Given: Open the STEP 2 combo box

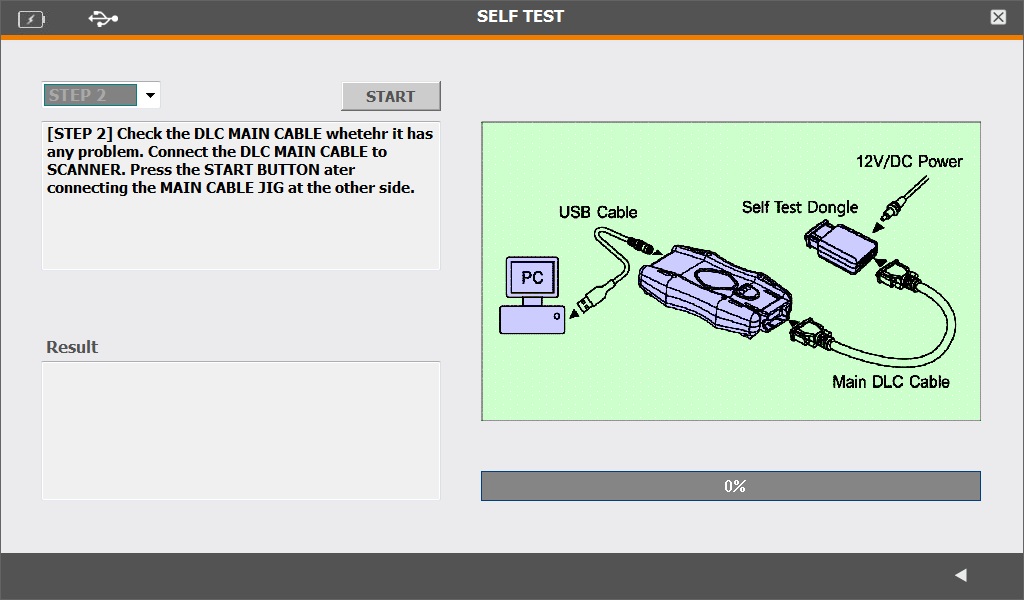Looking at the screenshot, I should (x=91, y=96).
